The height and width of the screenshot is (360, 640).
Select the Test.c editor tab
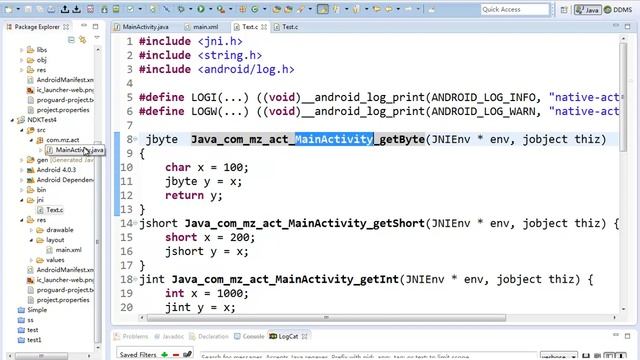coord(287,27)
